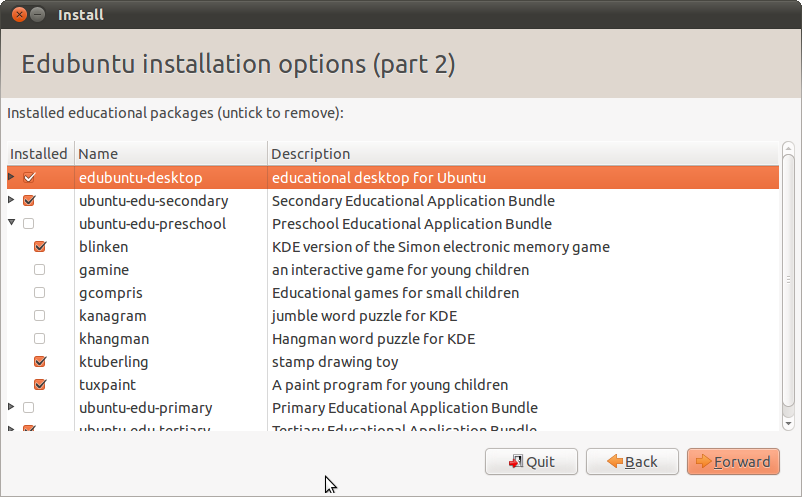The width and height of the screenshot is (802, 497).
Task: Expand the ubuntu-edu-primary bundle
Action: 11,406
